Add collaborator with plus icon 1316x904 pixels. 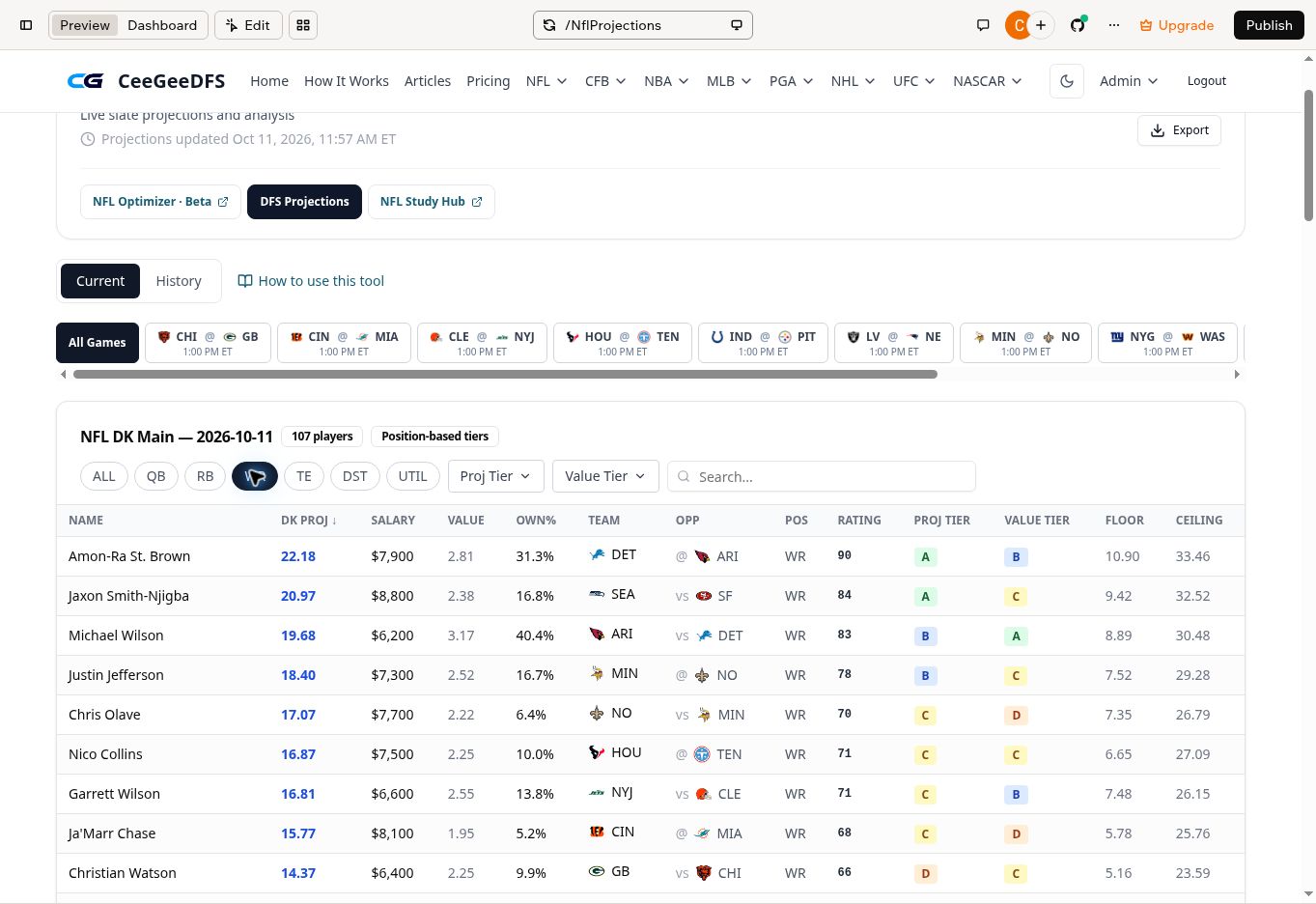pos(1041,25)
